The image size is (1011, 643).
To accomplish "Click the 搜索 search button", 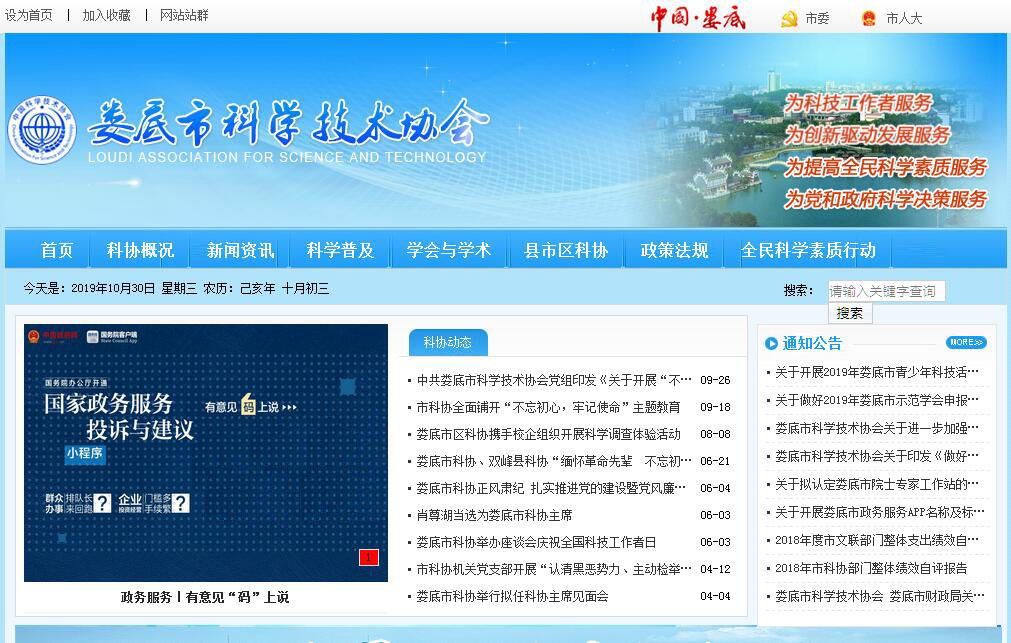I will click(x=849, y=313).
